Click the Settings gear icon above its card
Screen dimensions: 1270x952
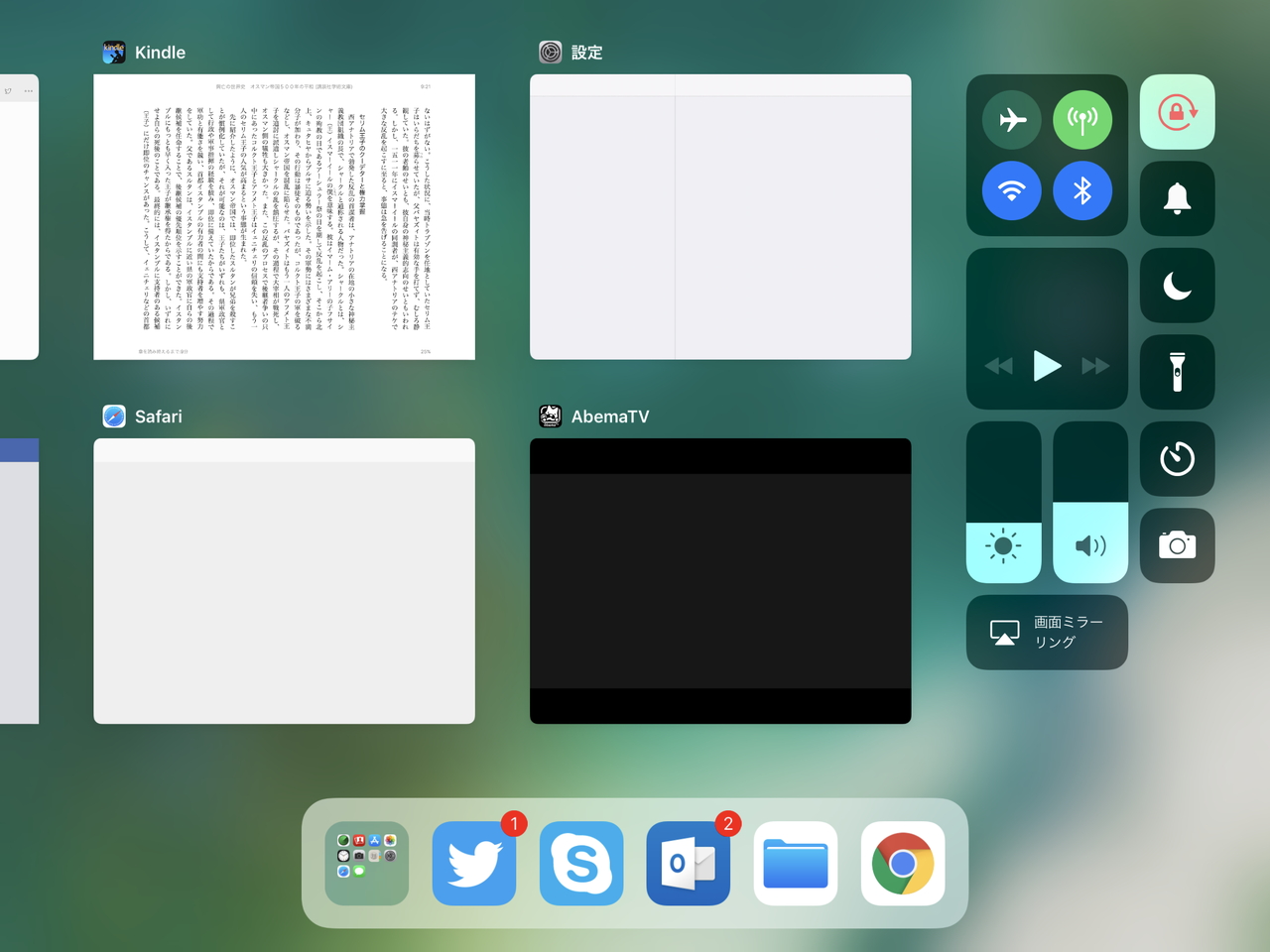click(551, 53)
